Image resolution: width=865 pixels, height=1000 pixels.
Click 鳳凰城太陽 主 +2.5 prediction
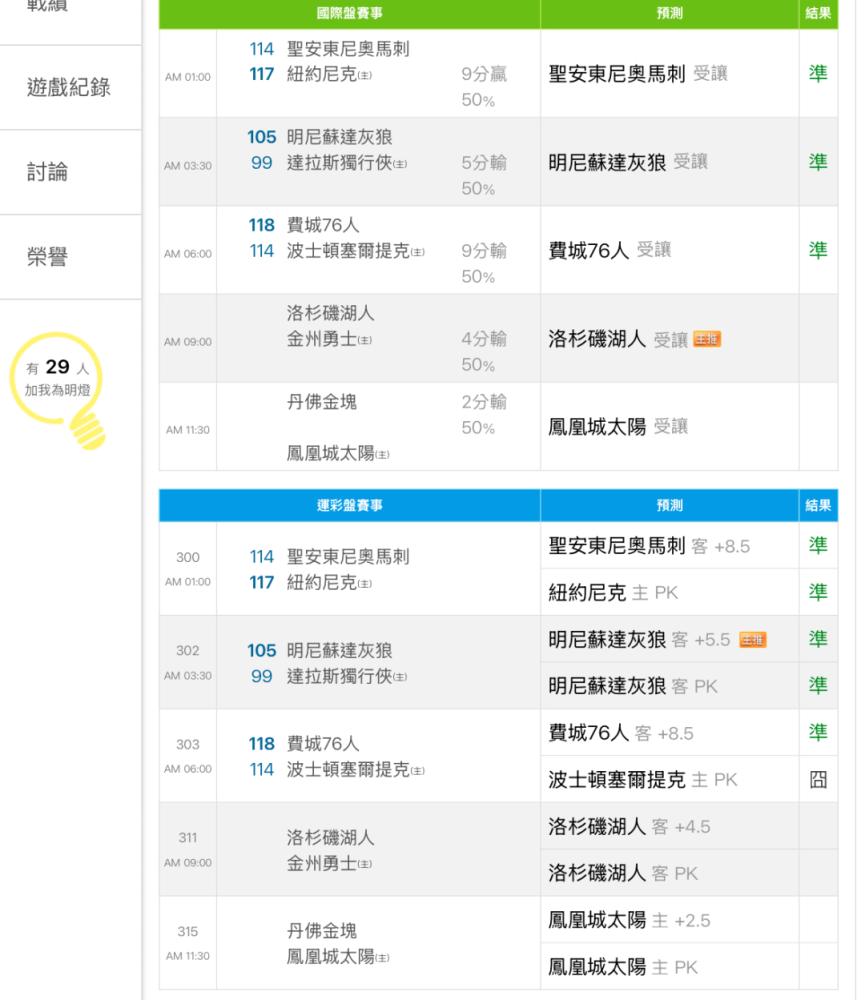pyautogui.click(x=629, y=920)
